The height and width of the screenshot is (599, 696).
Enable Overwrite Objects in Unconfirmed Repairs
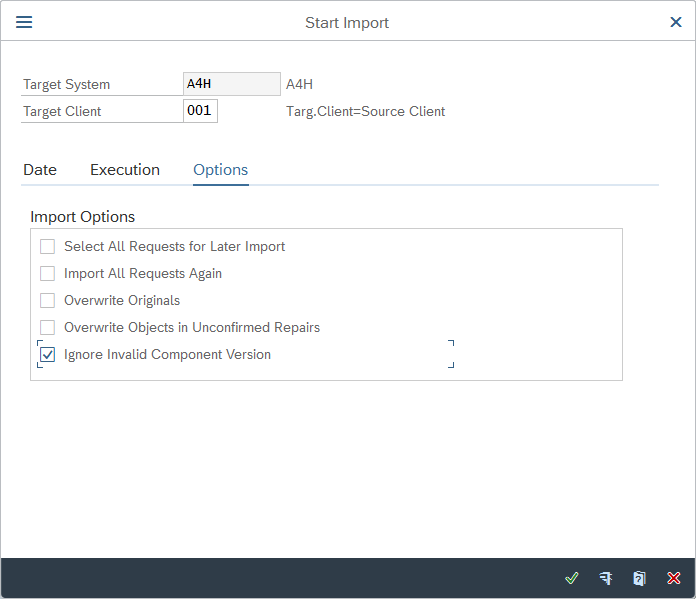click(47, 328)
